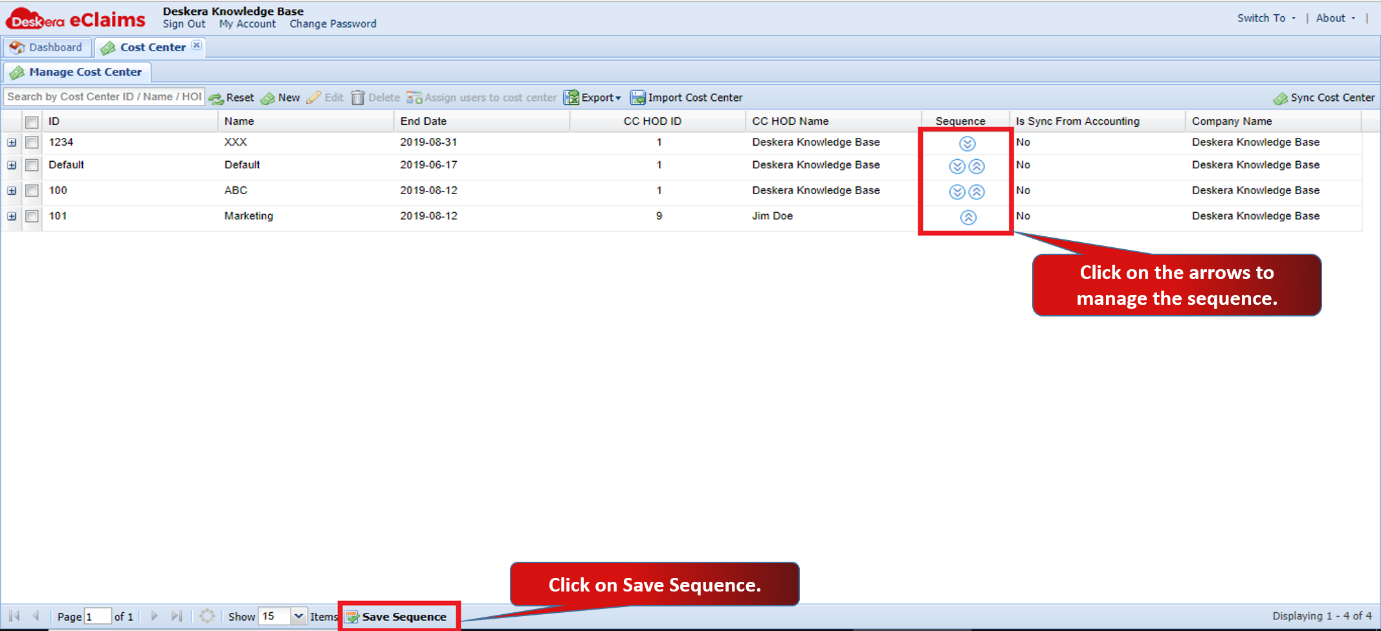Click the Save Sequence button
Image resolution: width=1381 pixels, height=631 pixels.
pyautogui.click(x=397, y=617)
